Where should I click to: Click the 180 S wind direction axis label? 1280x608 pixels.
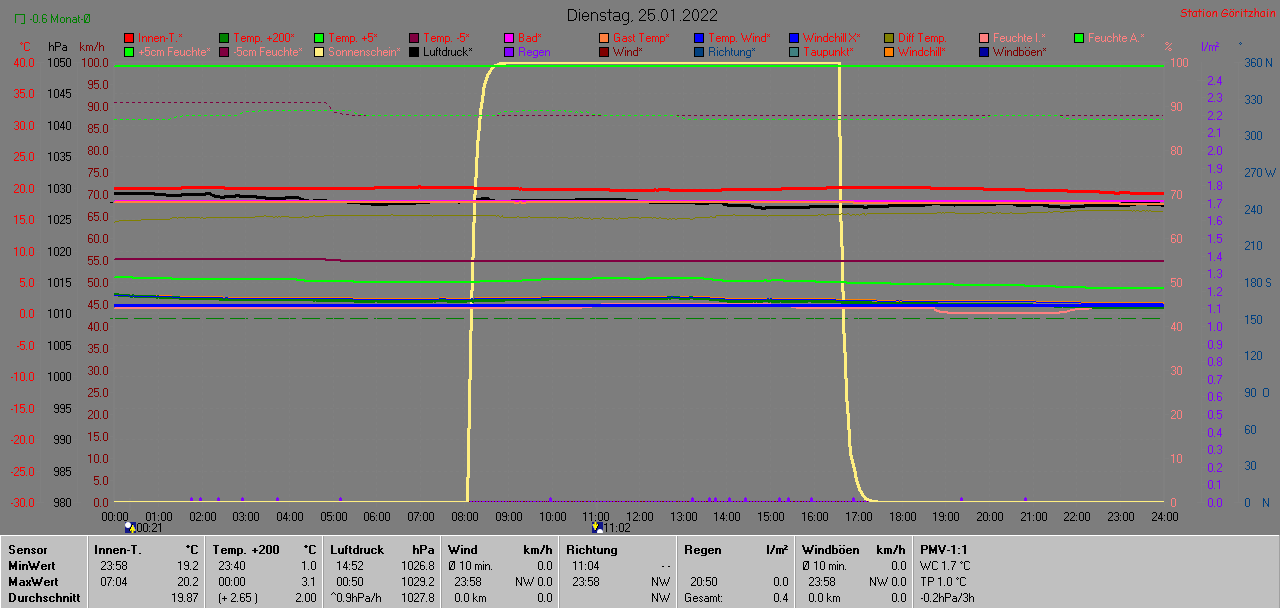pos(1256,283)
